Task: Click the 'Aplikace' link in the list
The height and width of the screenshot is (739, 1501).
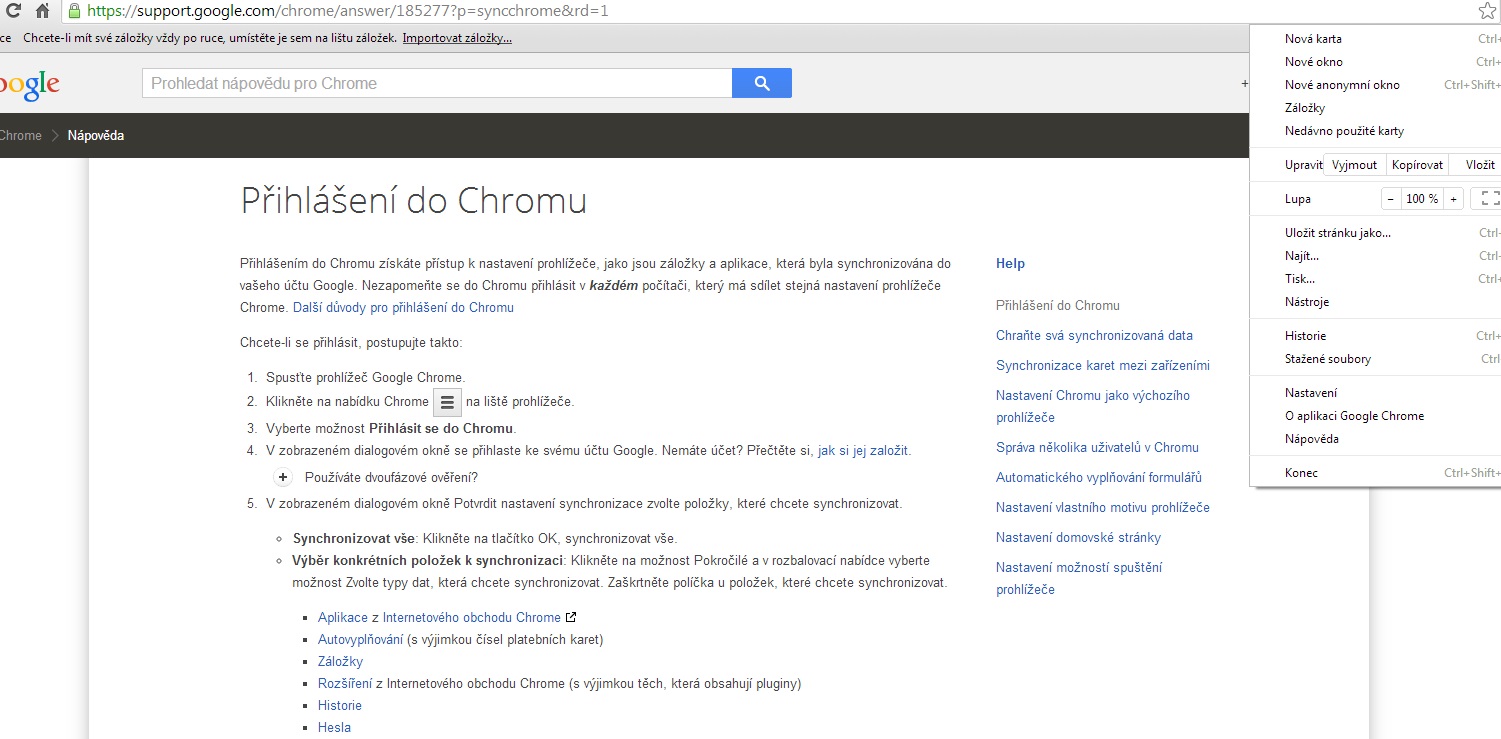Action: click(x=343, y=617)
